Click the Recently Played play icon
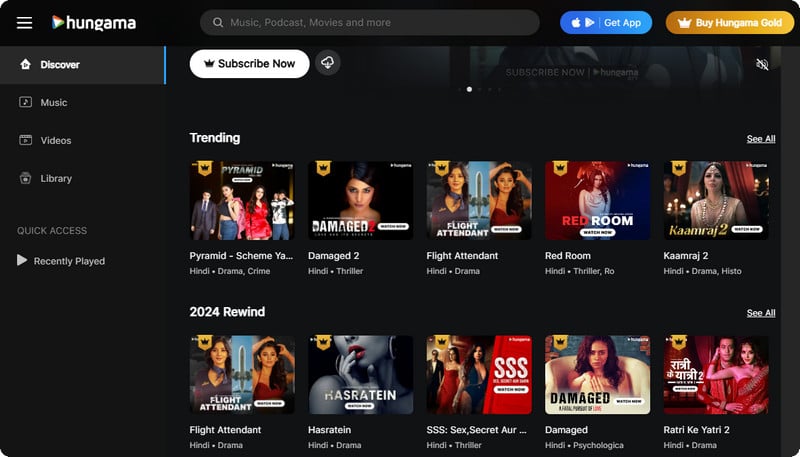The height and width of the screenshot is (457, 800). click(22, 260)
